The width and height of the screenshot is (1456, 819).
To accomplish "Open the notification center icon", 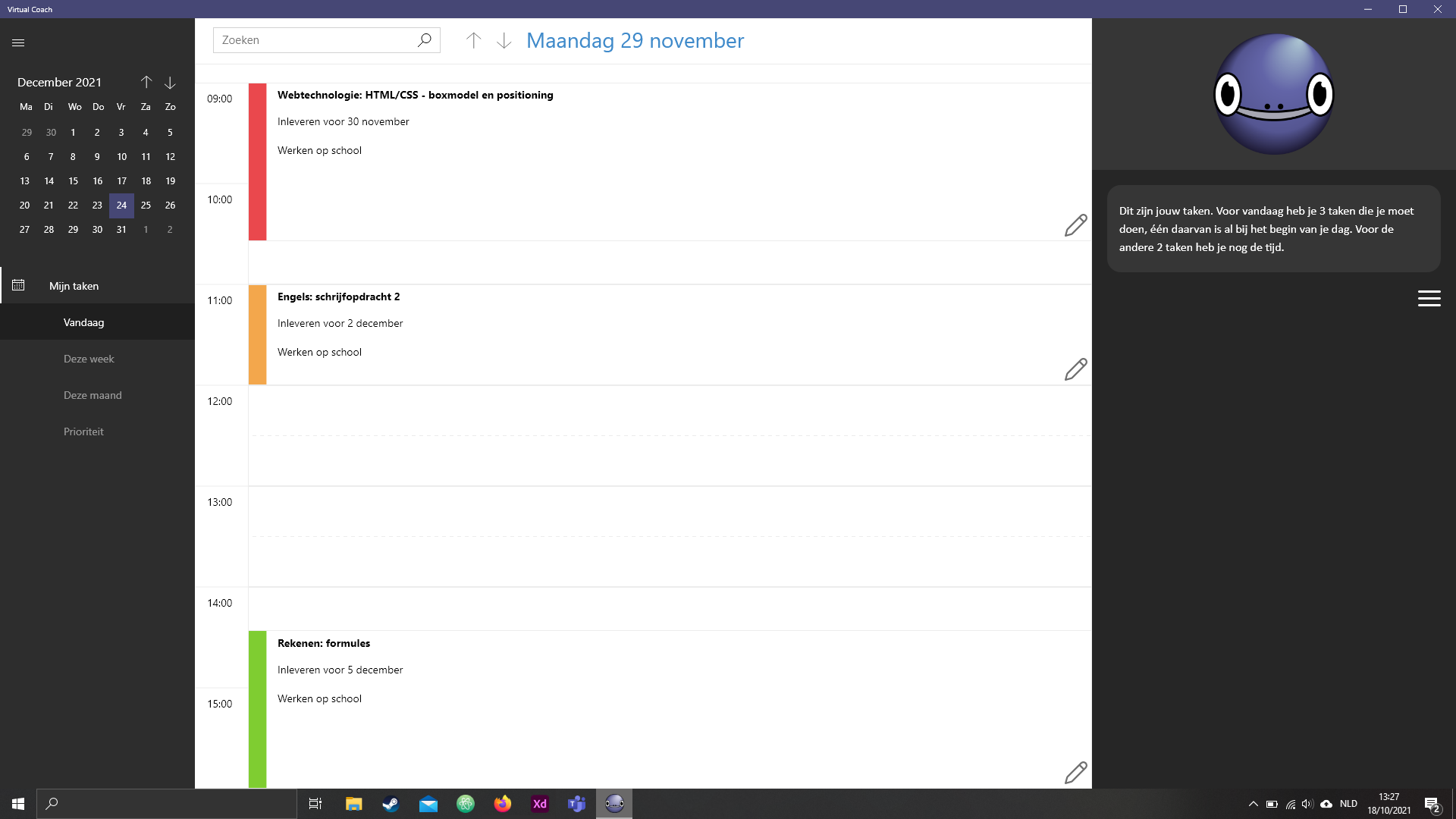I will 1432,804.
